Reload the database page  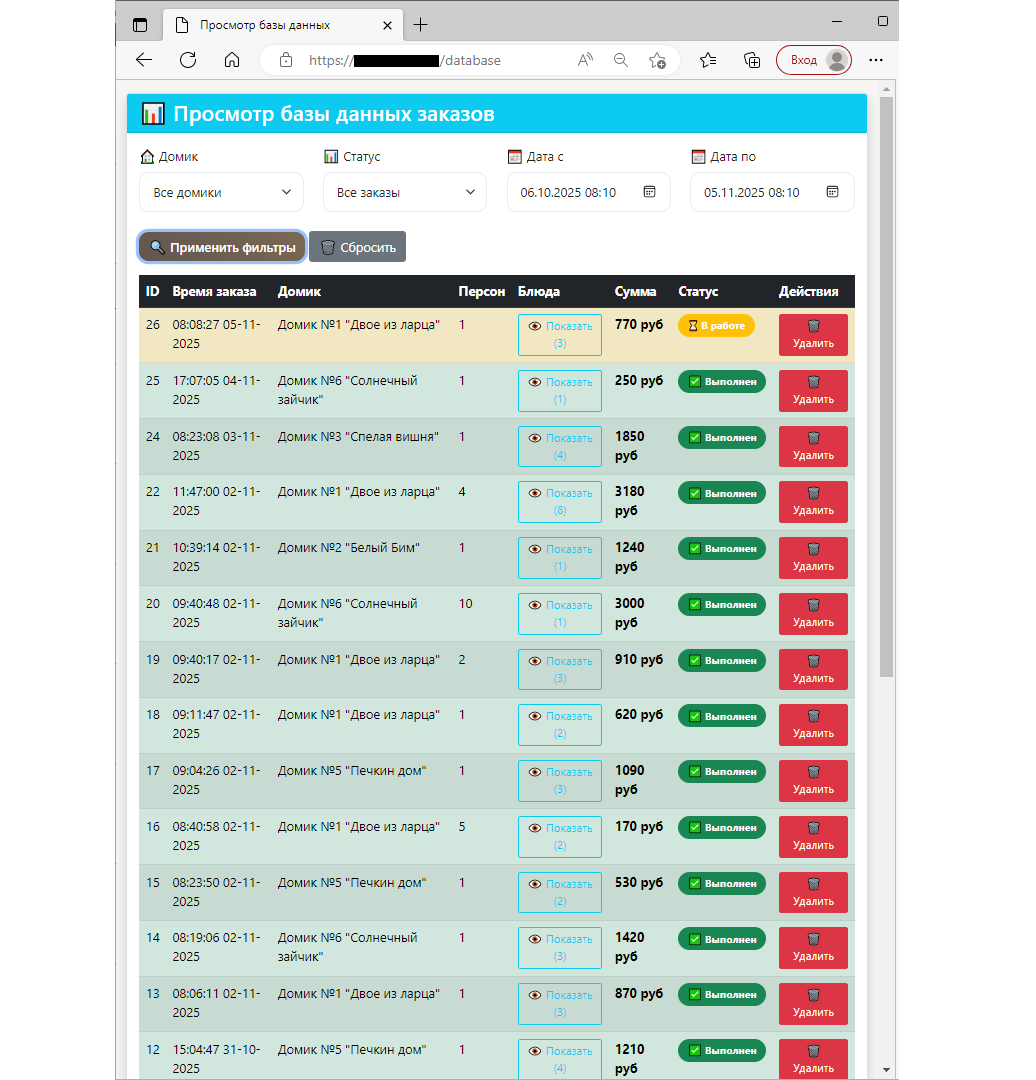pos(188,60)
